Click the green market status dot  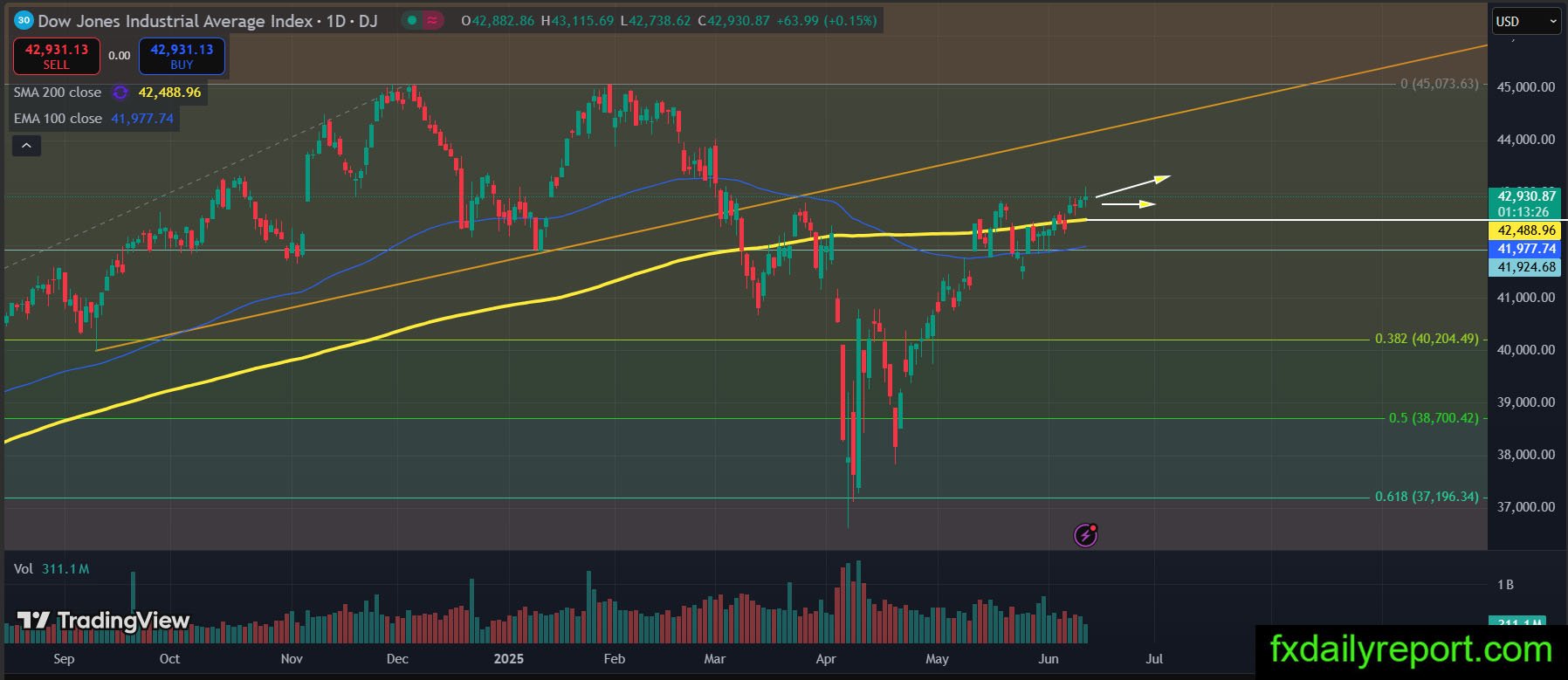(410, 20)
